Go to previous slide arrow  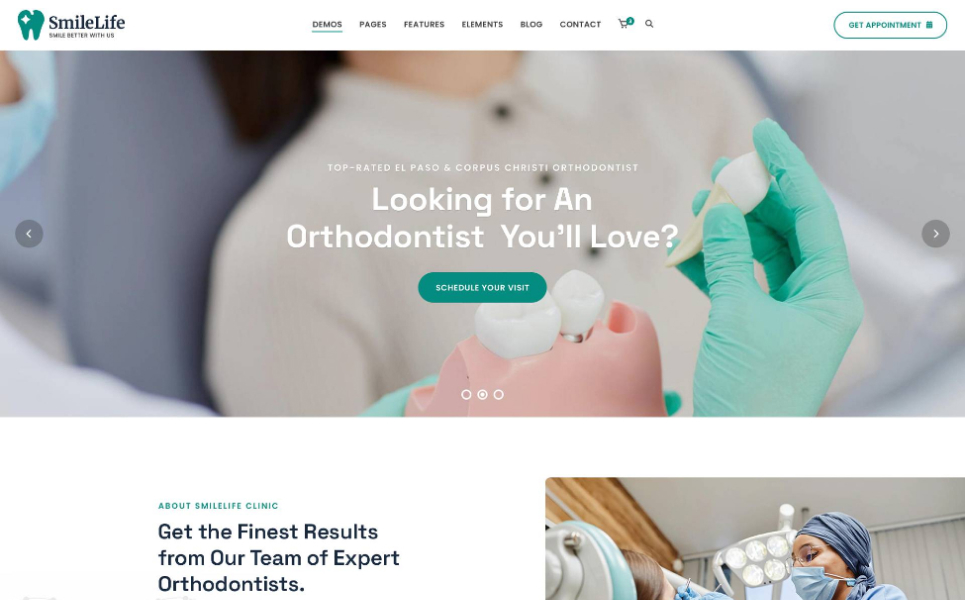tap(29, 234)
